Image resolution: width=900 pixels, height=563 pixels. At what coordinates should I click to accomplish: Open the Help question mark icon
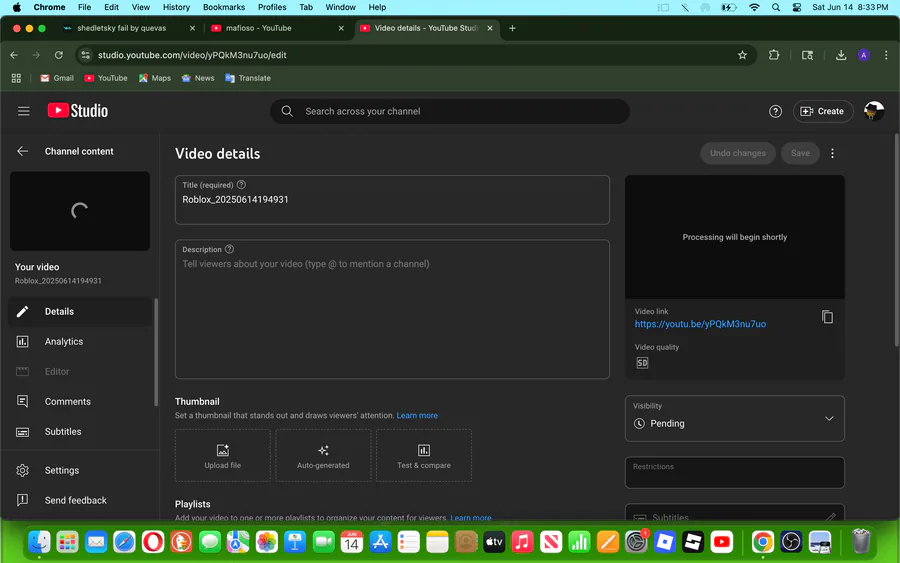[x=775, y=111]
